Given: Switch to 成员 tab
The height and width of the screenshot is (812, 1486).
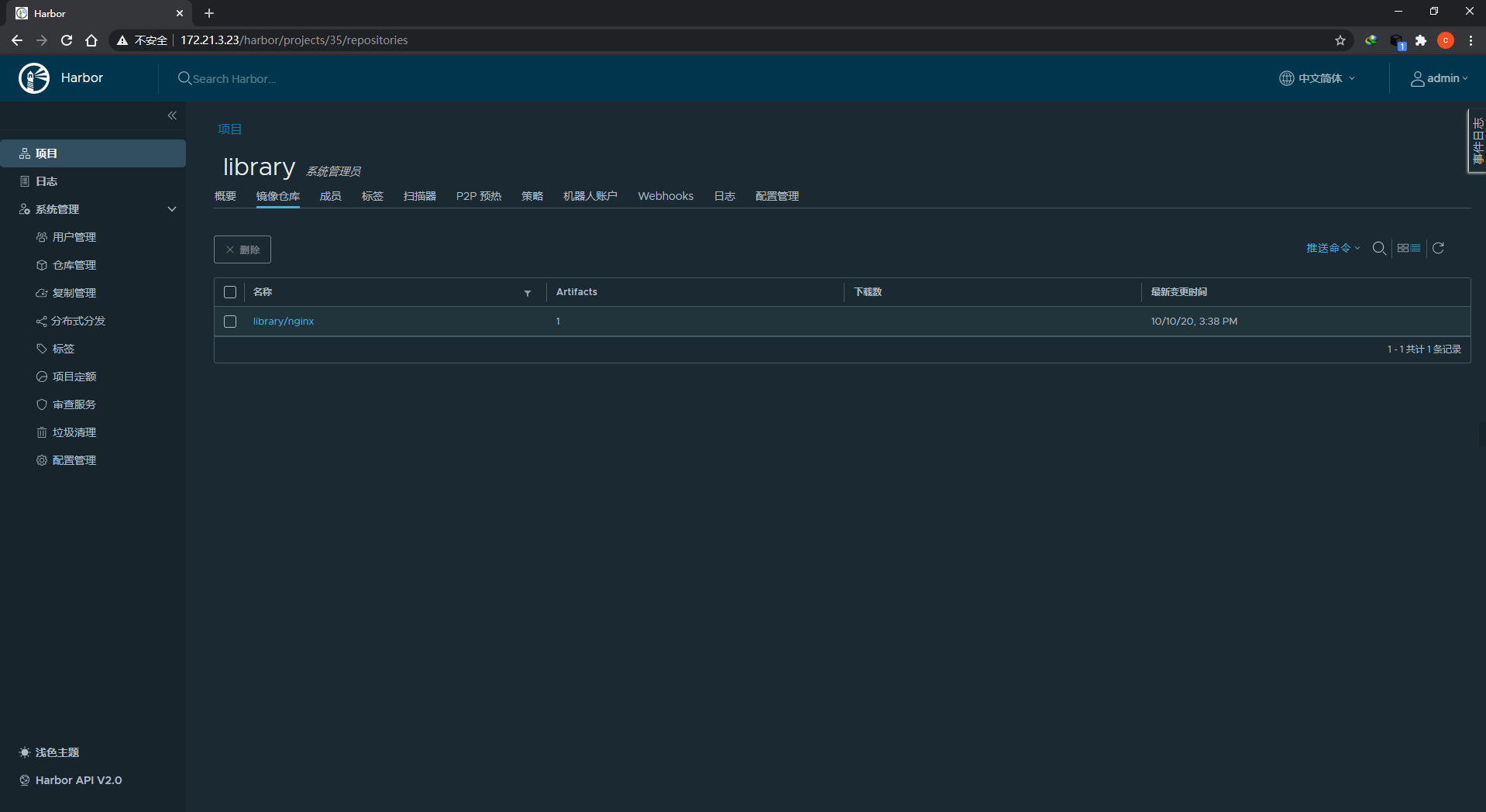Looking at the screenshot, I should pyautogui.click(x=331, y=196).
